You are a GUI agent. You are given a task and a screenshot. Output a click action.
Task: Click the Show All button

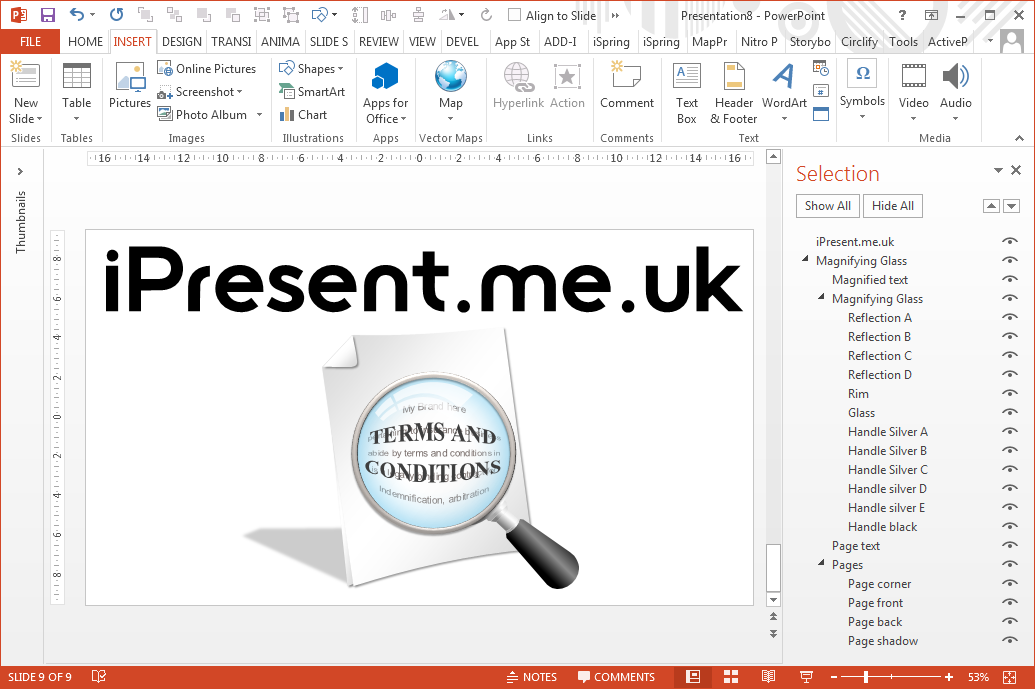coord(828,206)
